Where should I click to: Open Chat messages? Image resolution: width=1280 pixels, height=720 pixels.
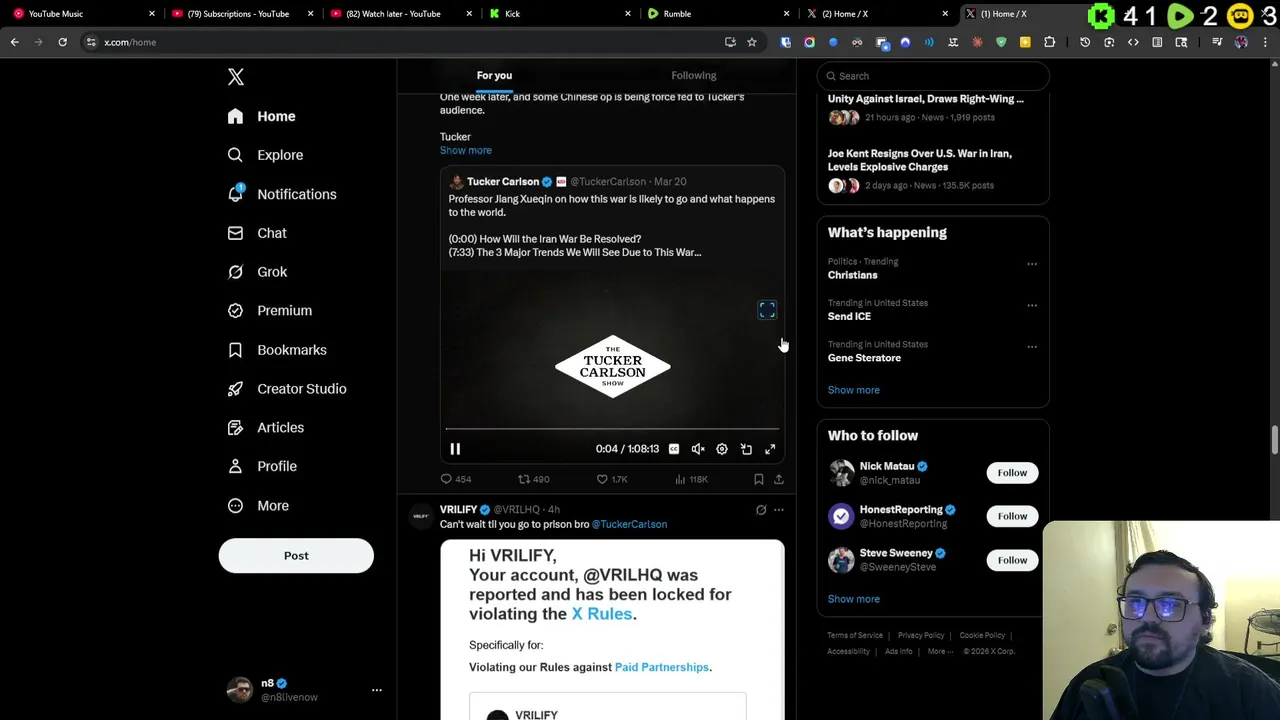257,233
